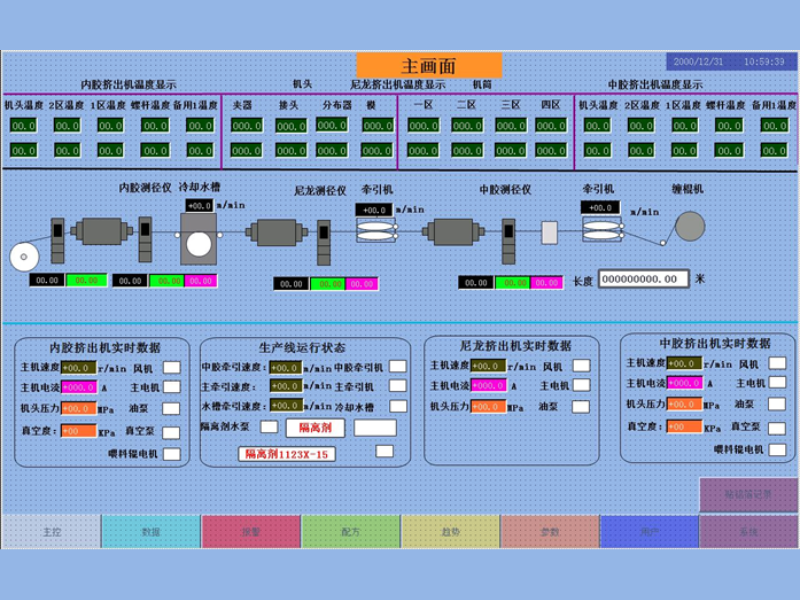
Task: Select the 冷却水槽 cooling water tank graphic
Action: pos(198,239)
